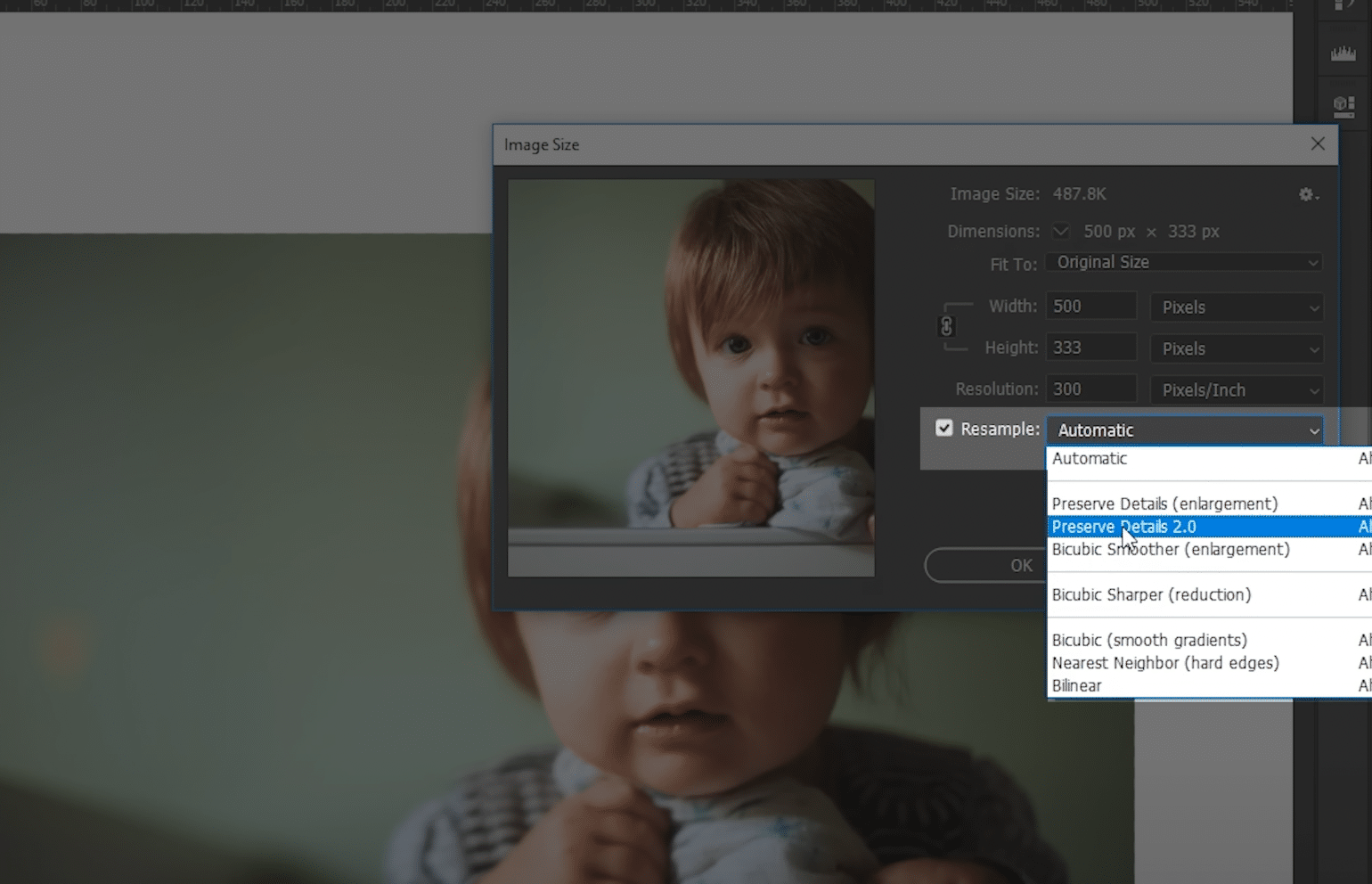Click the Image Size dialog title
This screenshot has height=884, width=1372.
[542, 145]
